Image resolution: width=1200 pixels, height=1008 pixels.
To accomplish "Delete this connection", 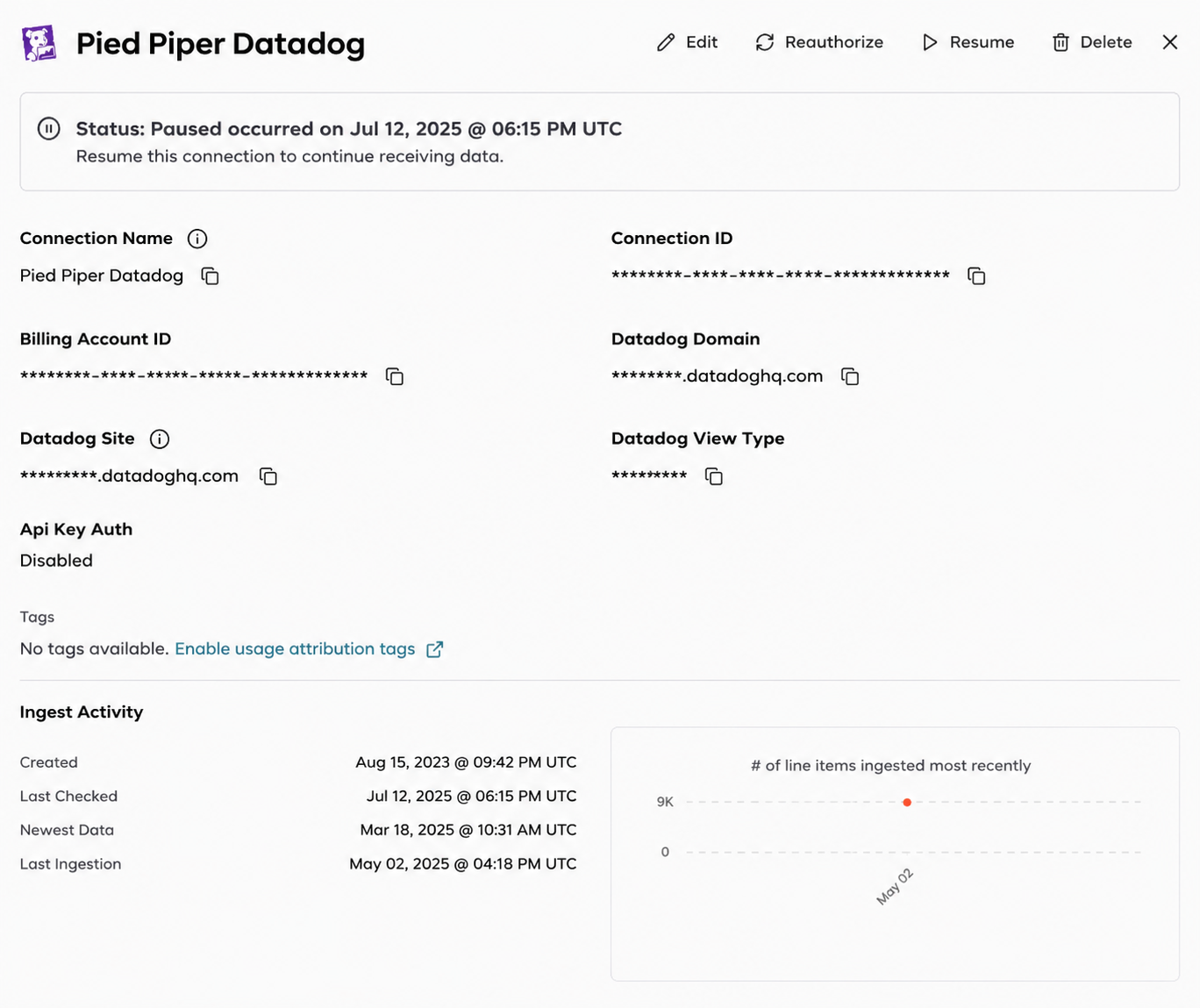I will tap(1092, 42).
